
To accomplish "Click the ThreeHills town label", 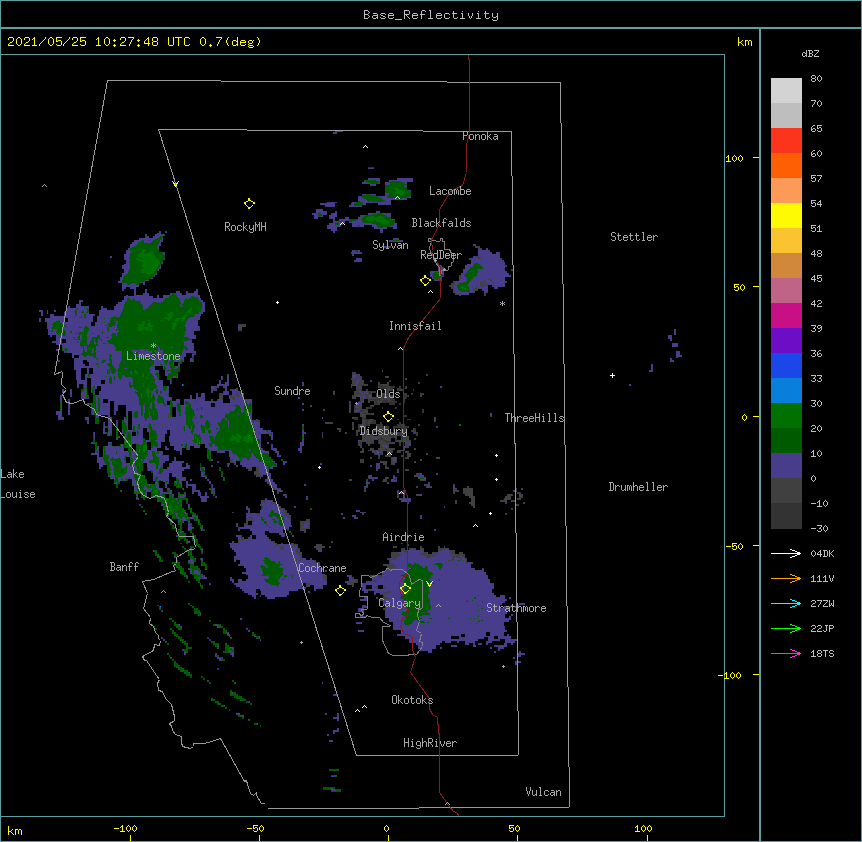I will pos(534,418).
